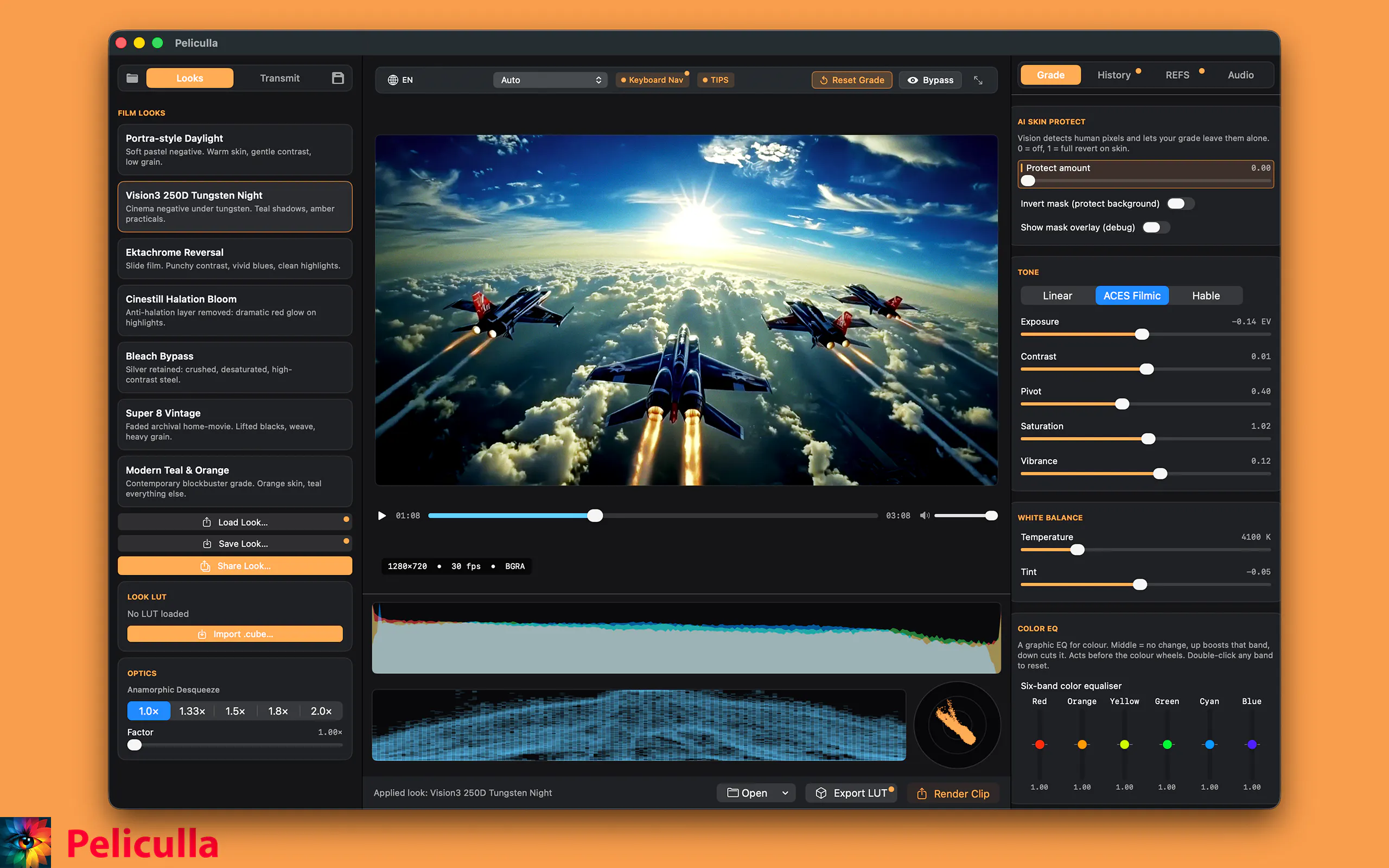
Task: Toggle TIPS
Action: tap(716, 80)
